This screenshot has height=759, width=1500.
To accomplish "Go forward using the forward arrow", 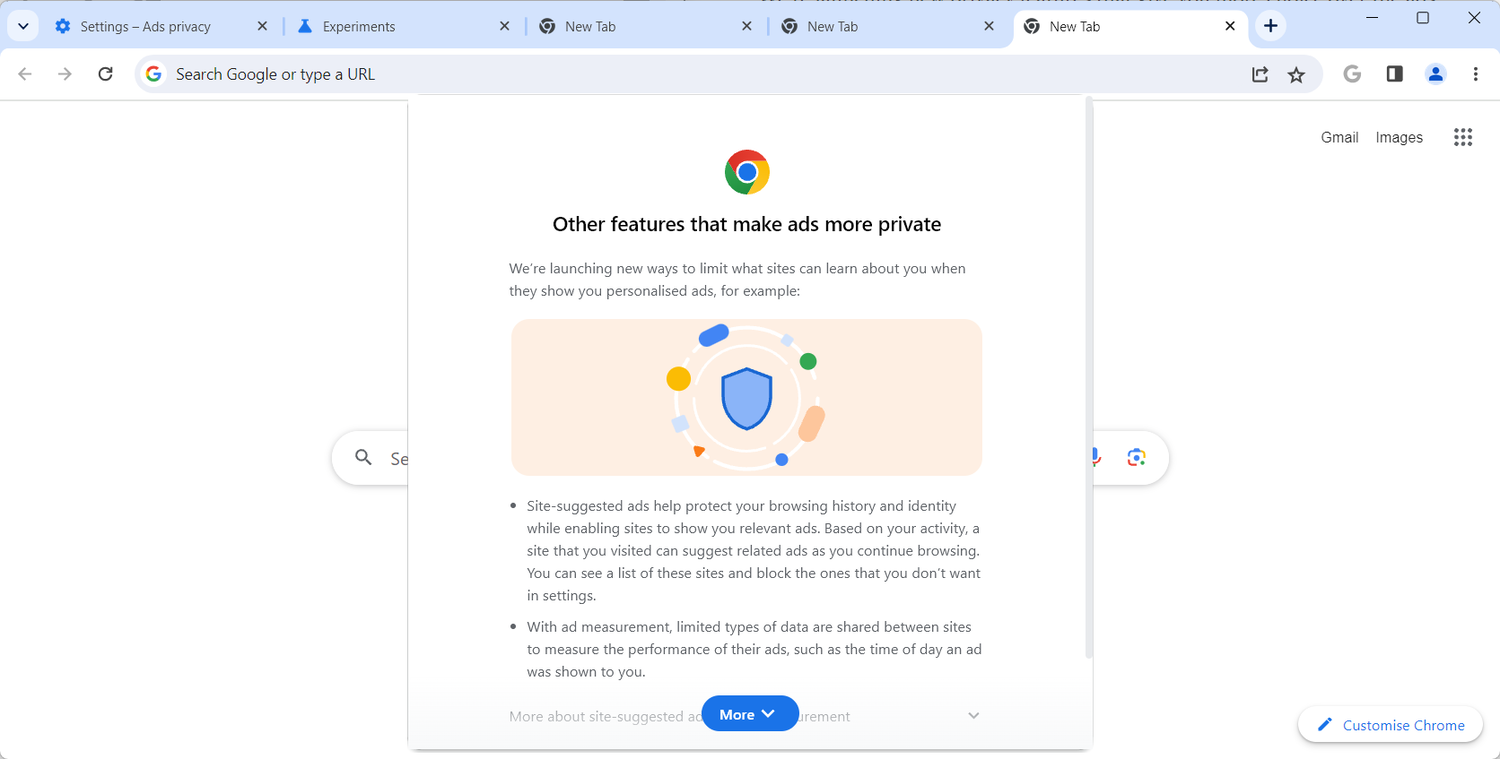I will tap(65, 74).
